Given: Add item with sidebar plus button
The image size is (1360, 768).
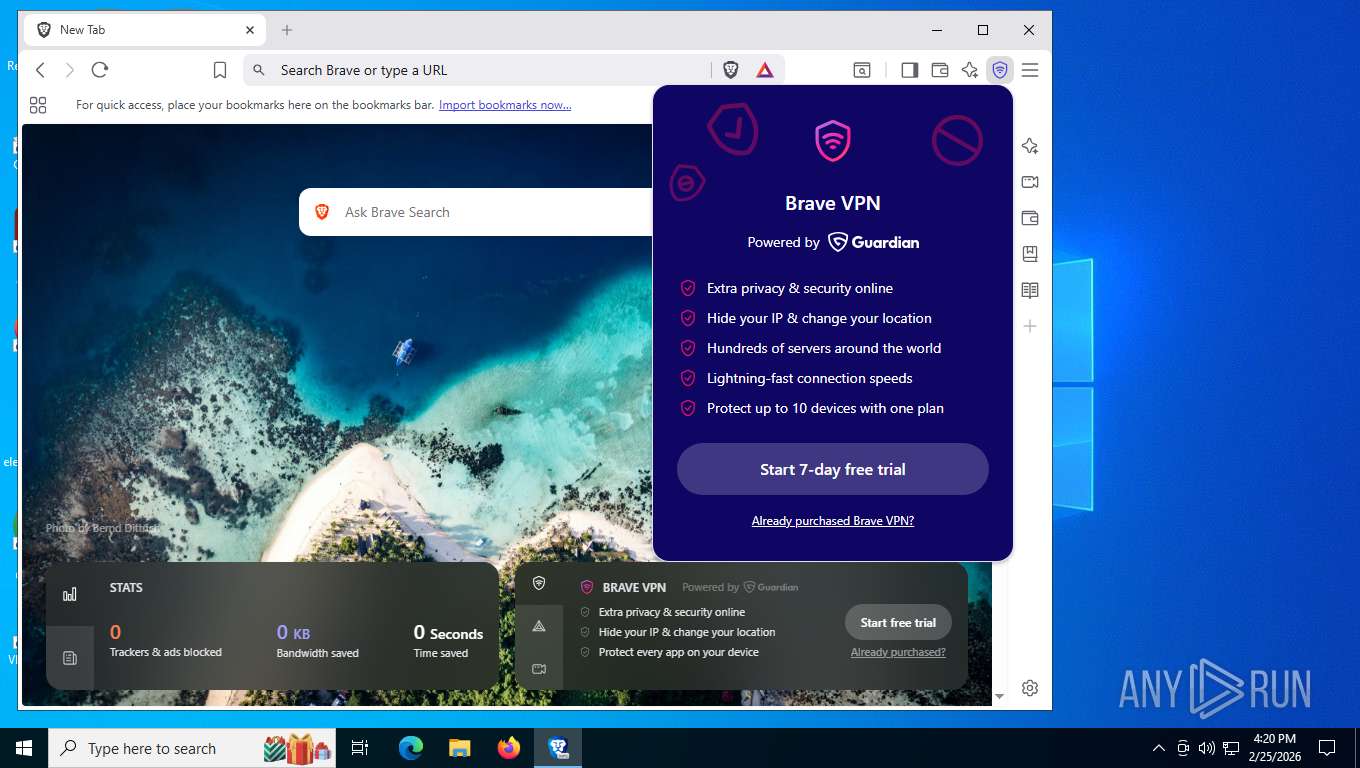Looking at the screenshot, I should pos(1030,326).
